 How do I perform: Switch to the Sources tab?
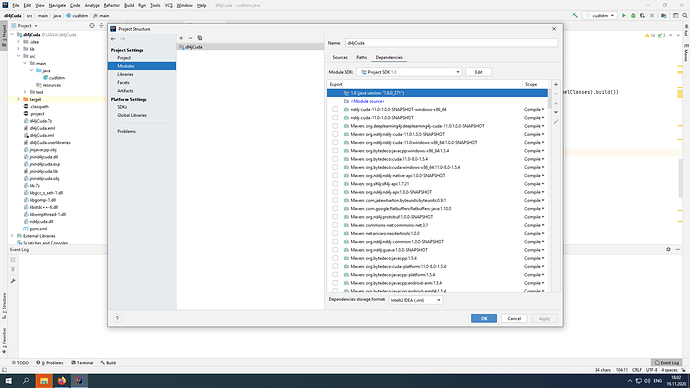point(340,57)
